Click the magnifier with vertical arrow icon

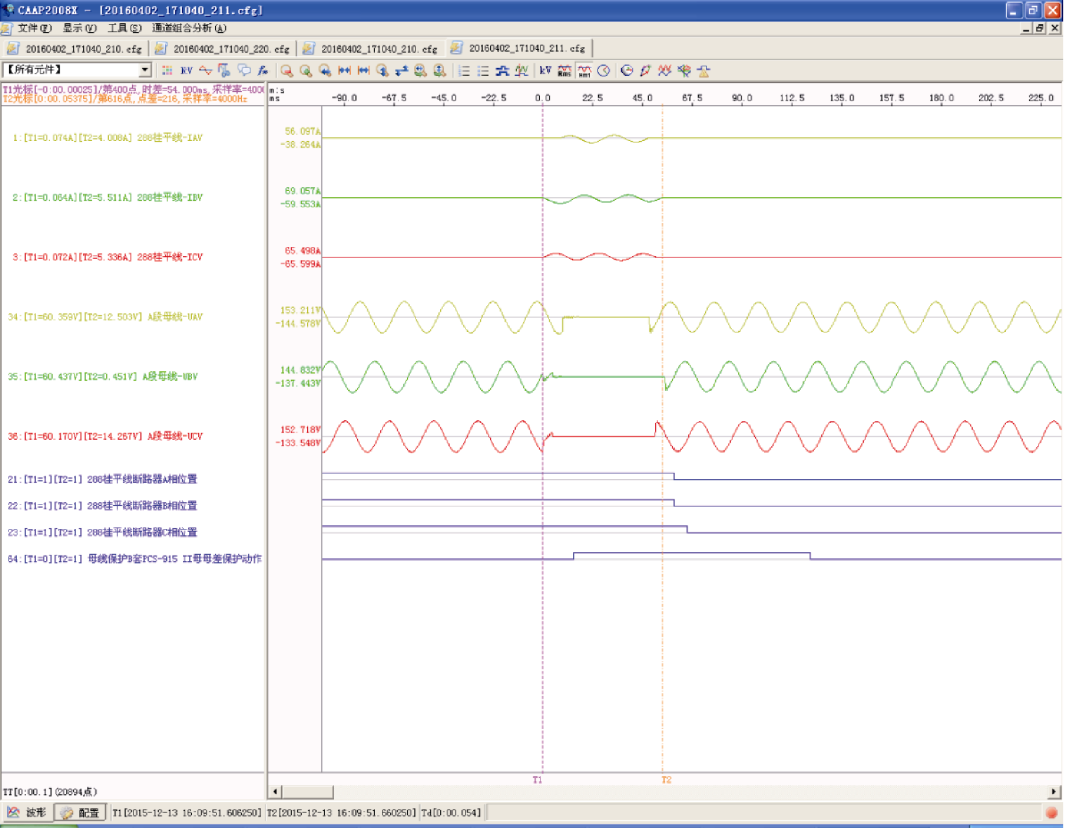point(382,71)
